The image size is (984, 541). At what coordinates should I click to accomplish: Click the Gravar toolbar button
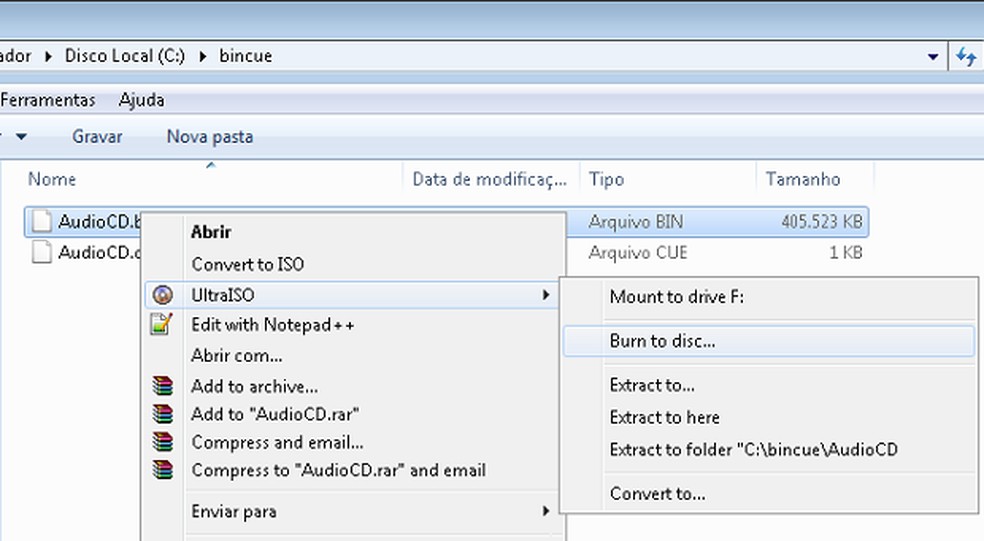coord(97,136)
